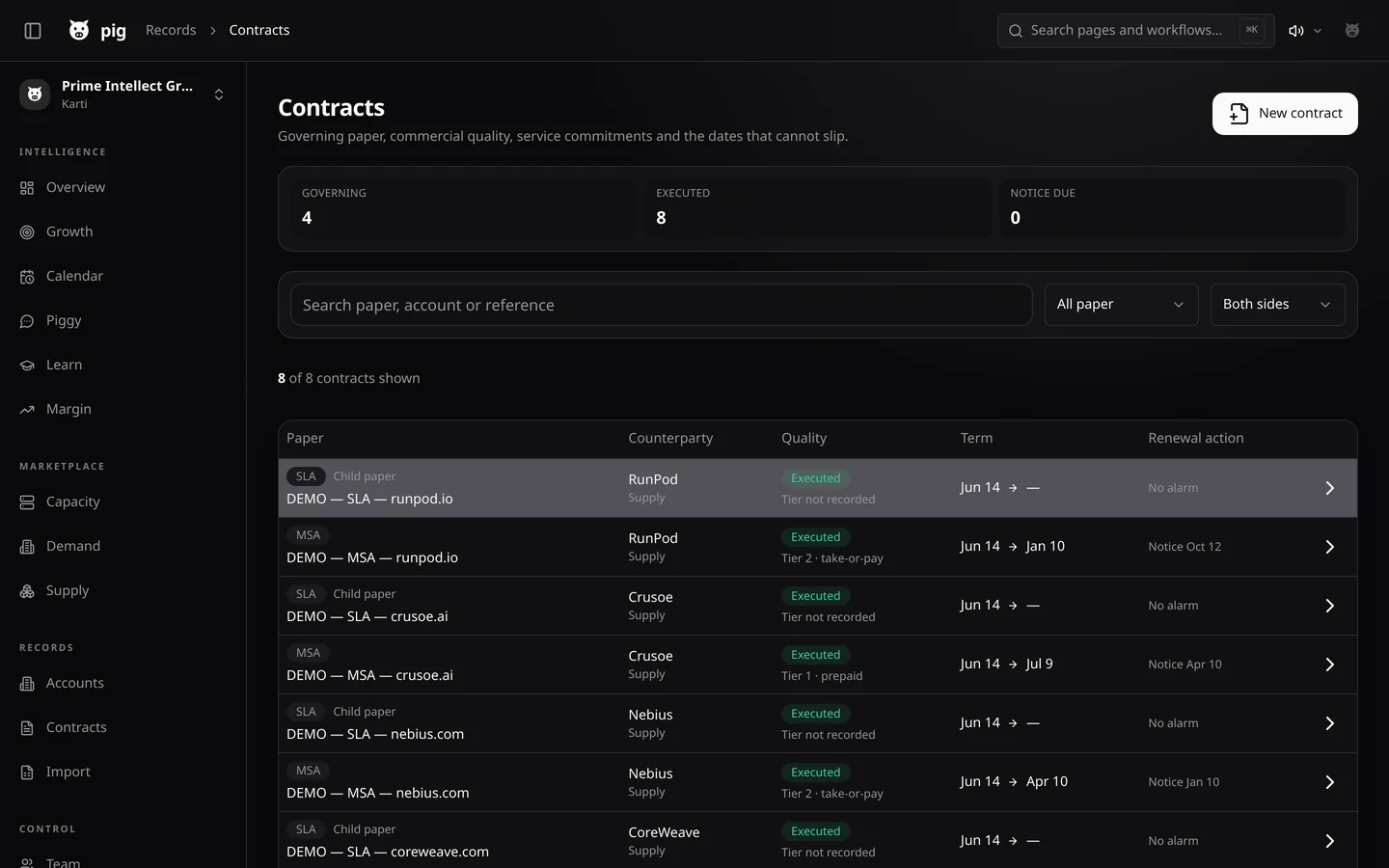Click the Supply boxes icon
The height and width of the screenshot is (868, 1389).
coord(27,591)
